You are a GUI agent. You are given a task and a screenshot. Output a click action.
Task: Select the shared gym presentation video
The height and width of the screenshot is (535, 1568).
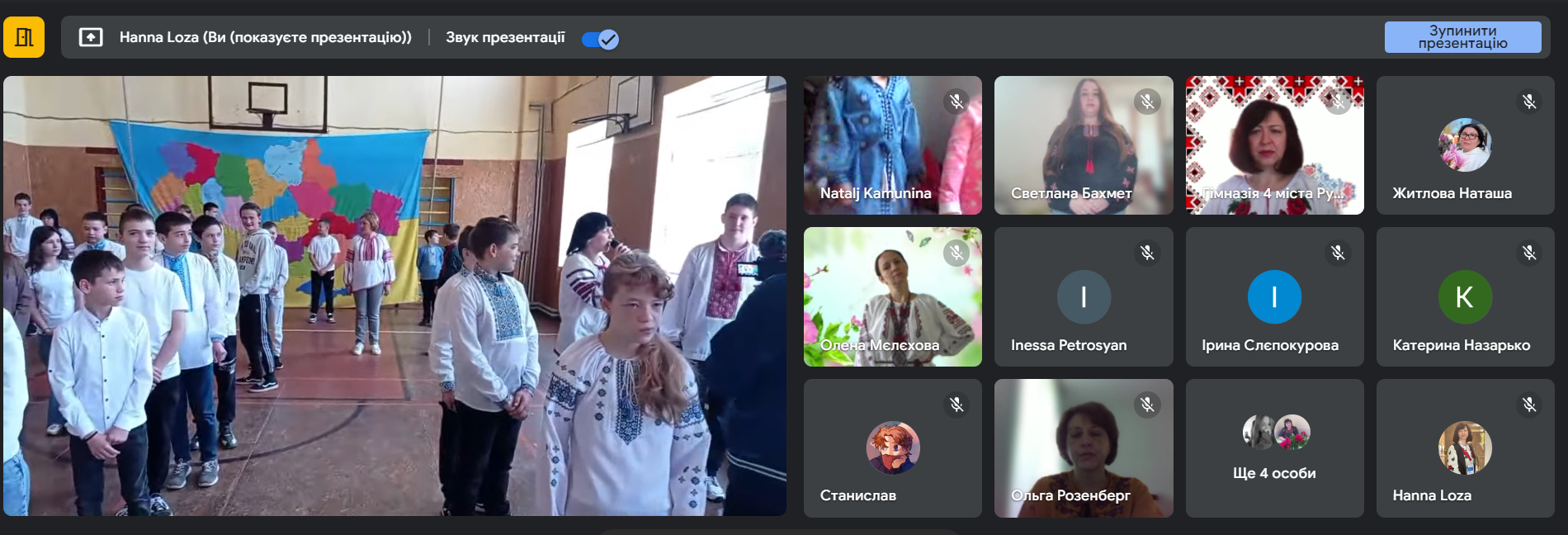coord(394,296)
